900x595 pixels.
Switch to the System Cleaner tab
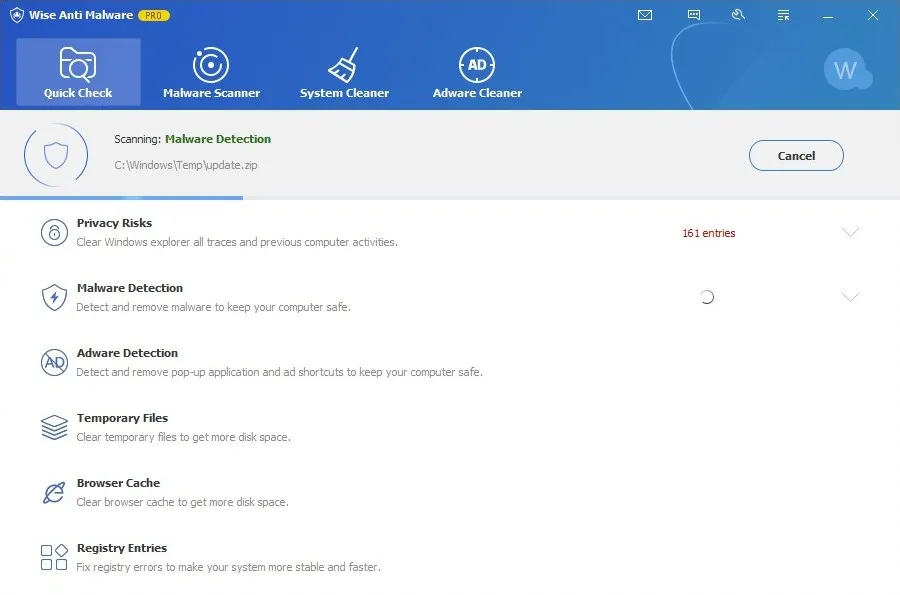pyautogui.click(x=345, y=72)
